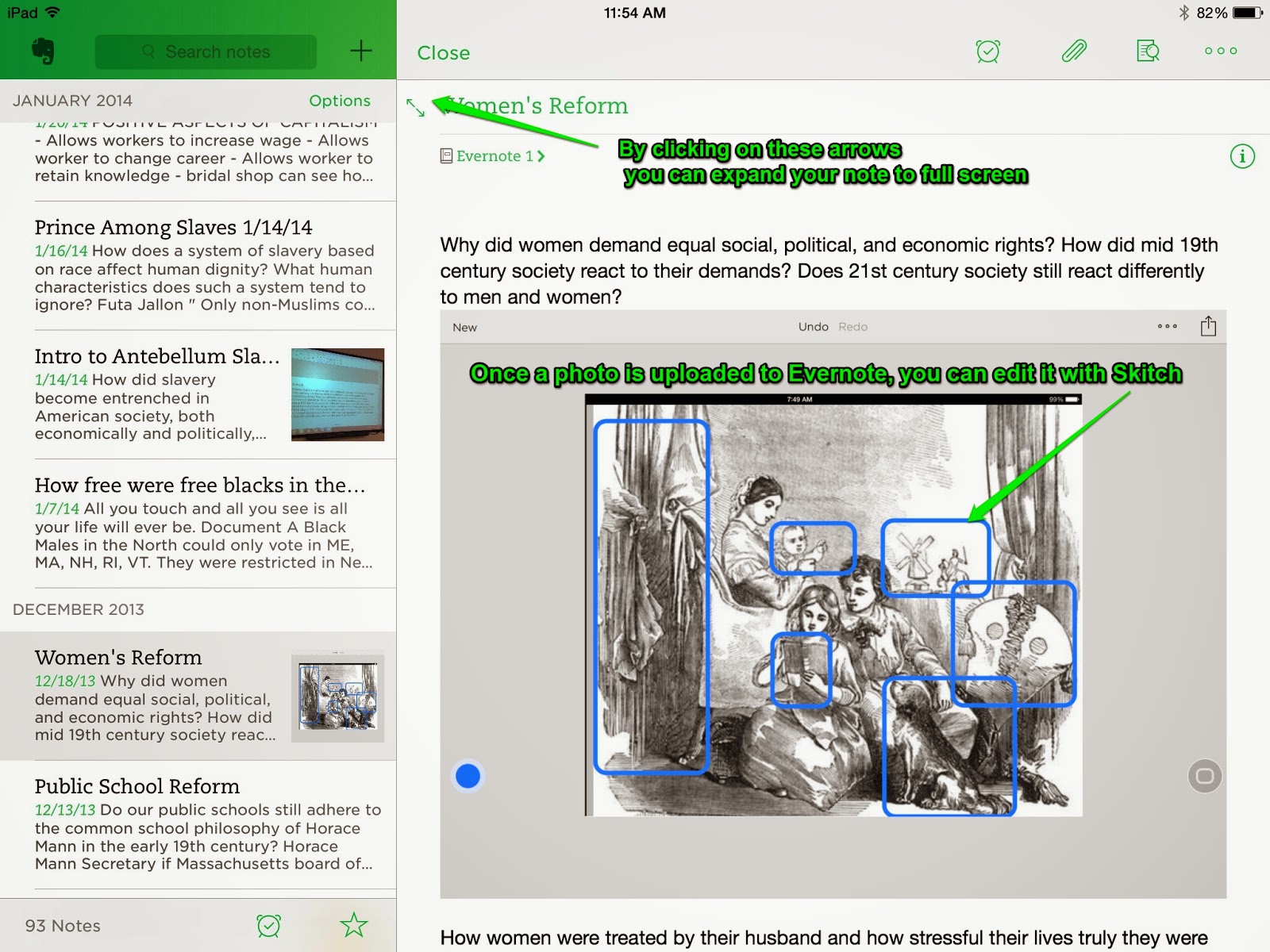Tap the DECEMBER 2013 section header
Image resolution: width=1270 pixels, height=952 pixels.
pyautogui.click(x=79, y=609)
